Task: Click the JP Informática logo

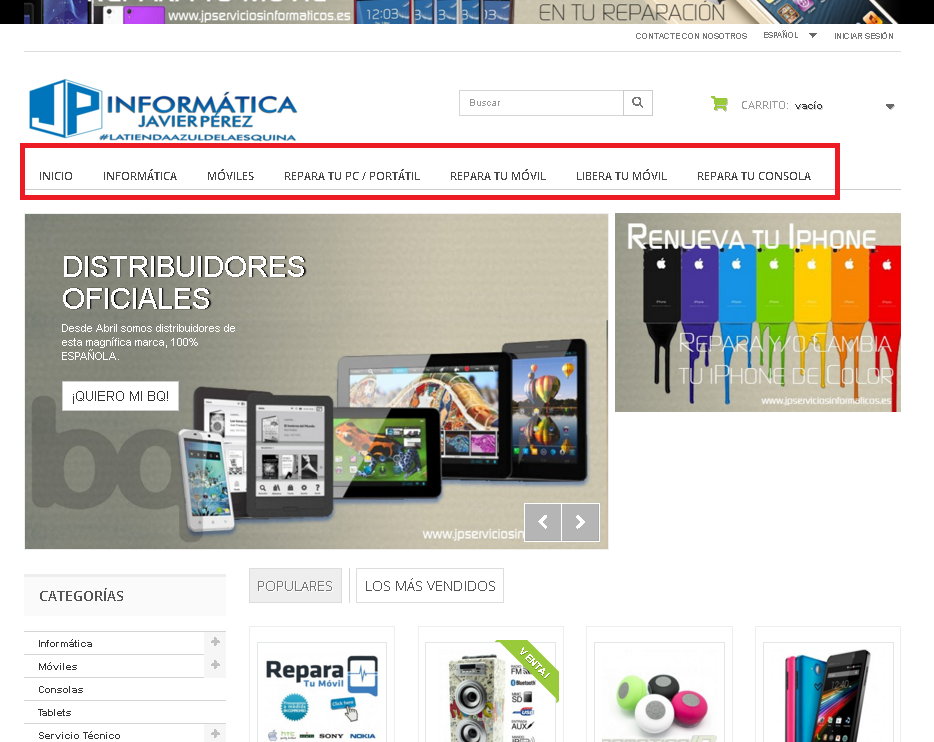Action: point(163,110)
